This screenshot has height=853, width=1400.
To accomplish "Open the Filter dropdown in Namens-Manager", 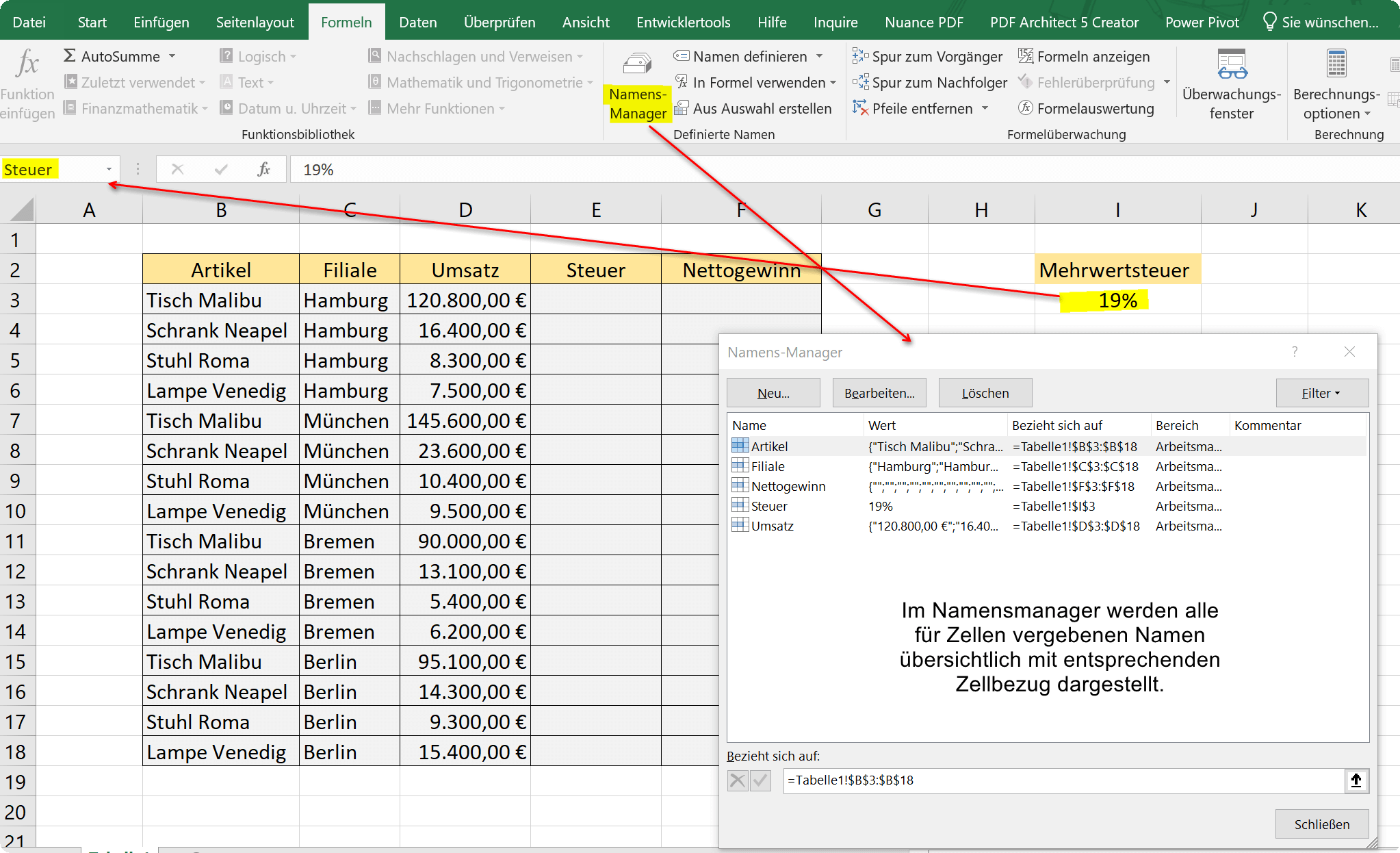I will (1322, 393).
